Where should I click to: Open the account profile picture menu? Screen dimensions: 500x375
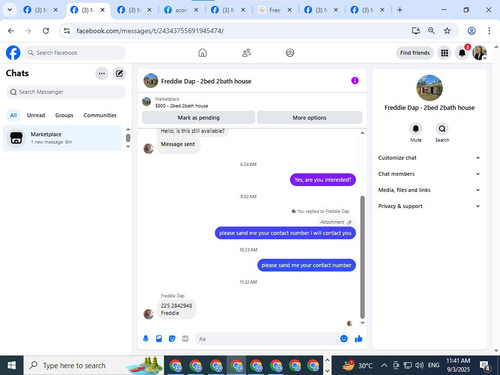(x=479, y=53)
